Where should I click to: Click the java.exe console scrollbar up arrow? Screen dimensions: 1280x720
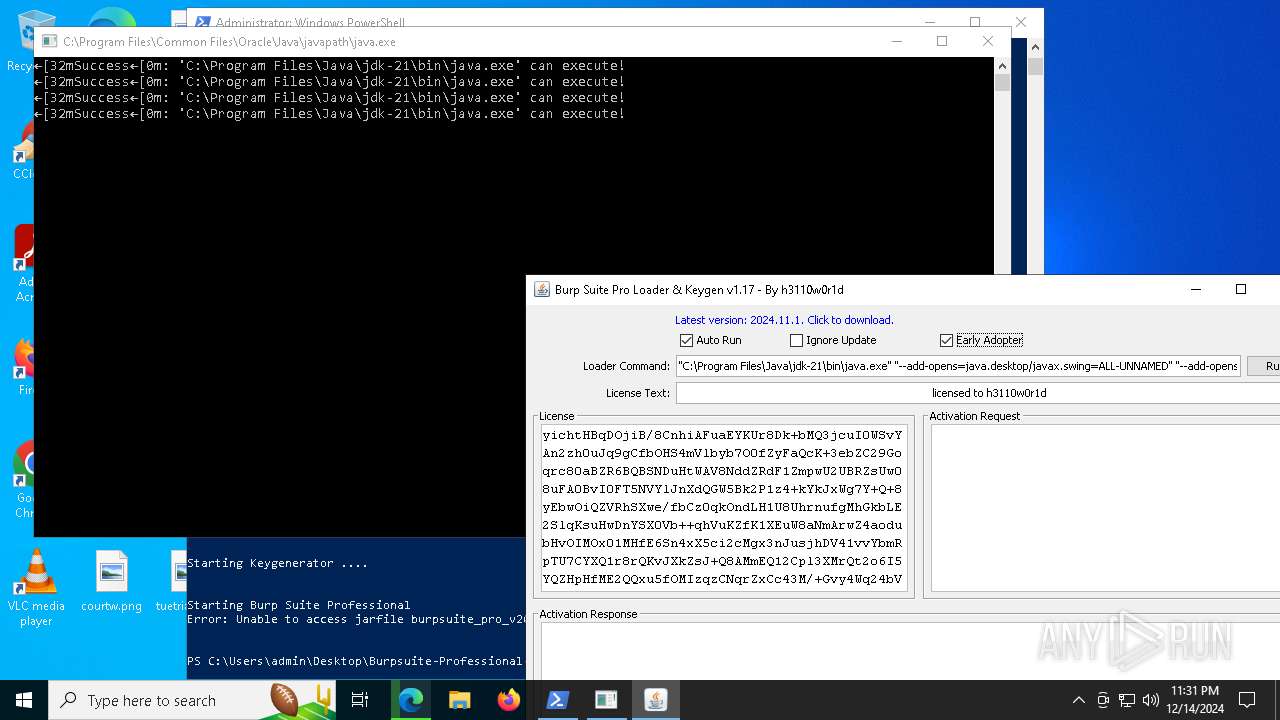coord(1003,65)
